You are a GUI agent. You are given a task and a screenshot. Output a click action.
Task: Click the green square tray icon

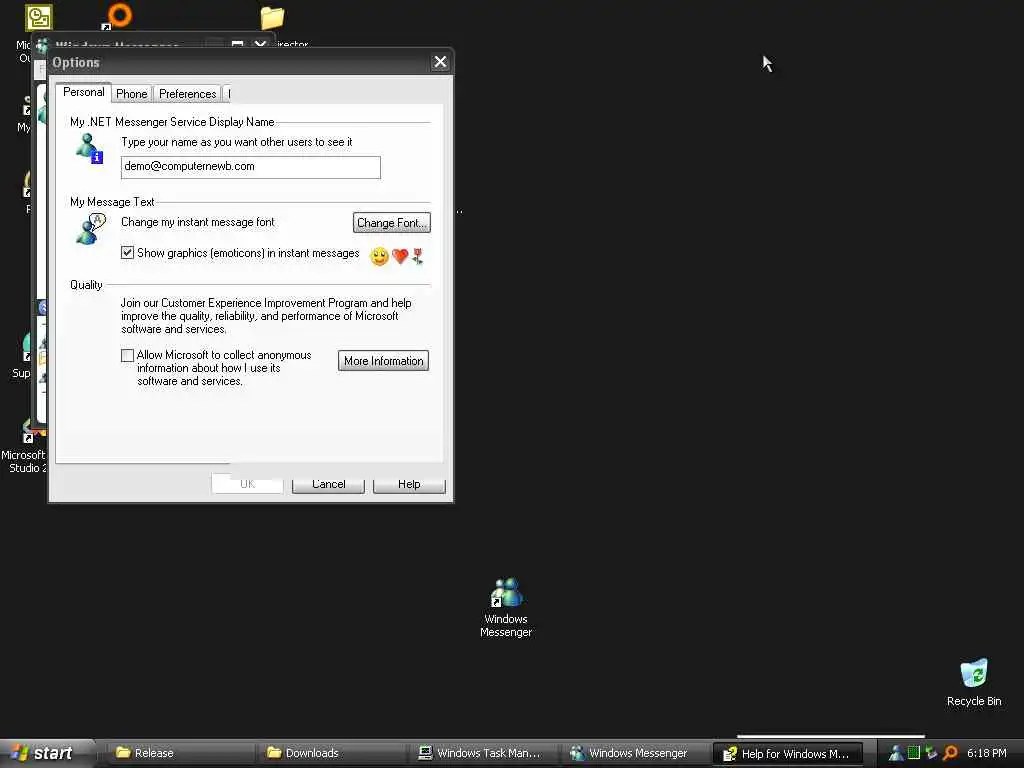tap(914, 753)
